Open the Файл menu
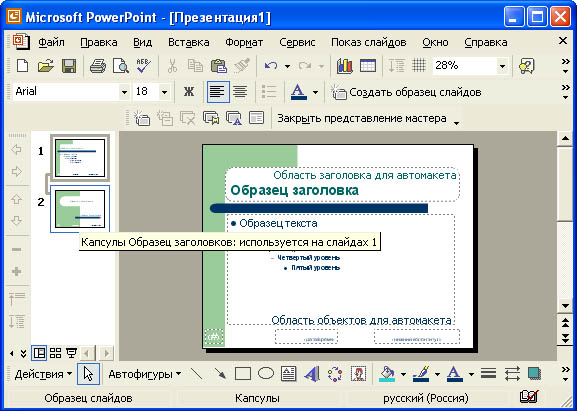The image size is (577, 411). pyautogui.click(x=52, y=42)
